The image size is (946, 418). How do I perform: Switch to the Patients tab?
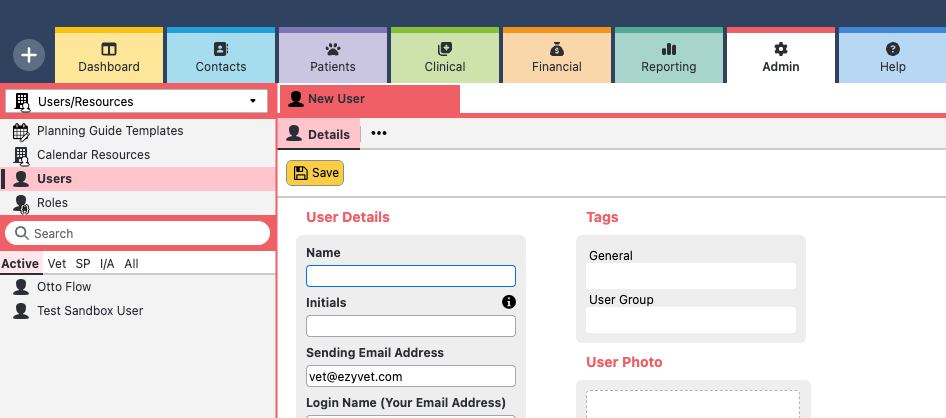333,58
